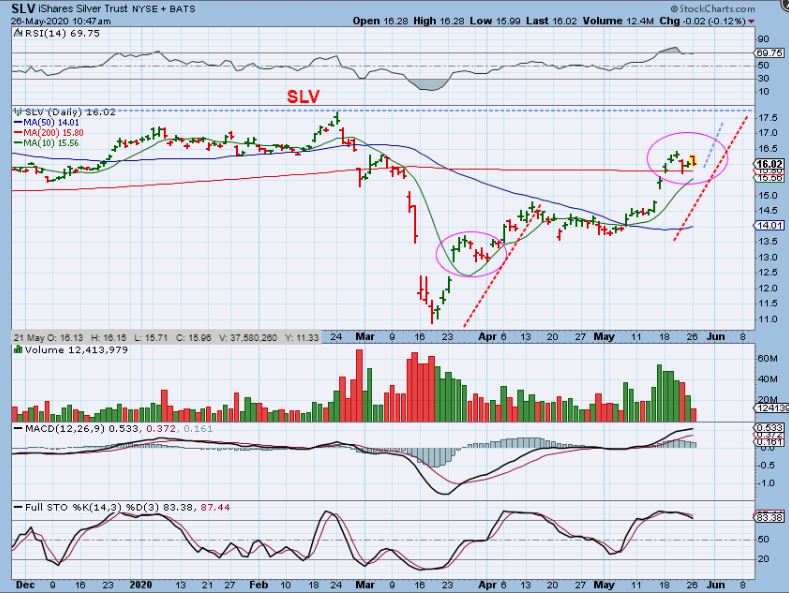This screenshot has width=789, height=593.
Task: Click the 69.75 RSI value tag on the right axis
Action: pyautogui.click(x=768, y=53)
